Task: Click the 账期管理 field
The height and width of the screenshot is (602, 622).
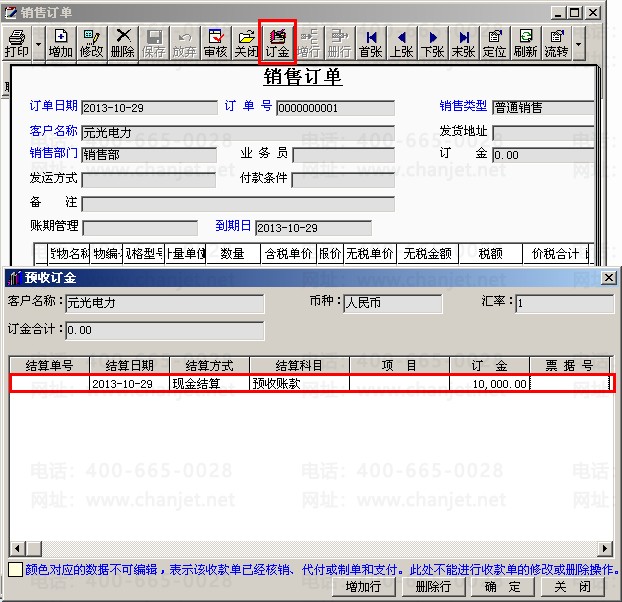Action: point(140,228)
